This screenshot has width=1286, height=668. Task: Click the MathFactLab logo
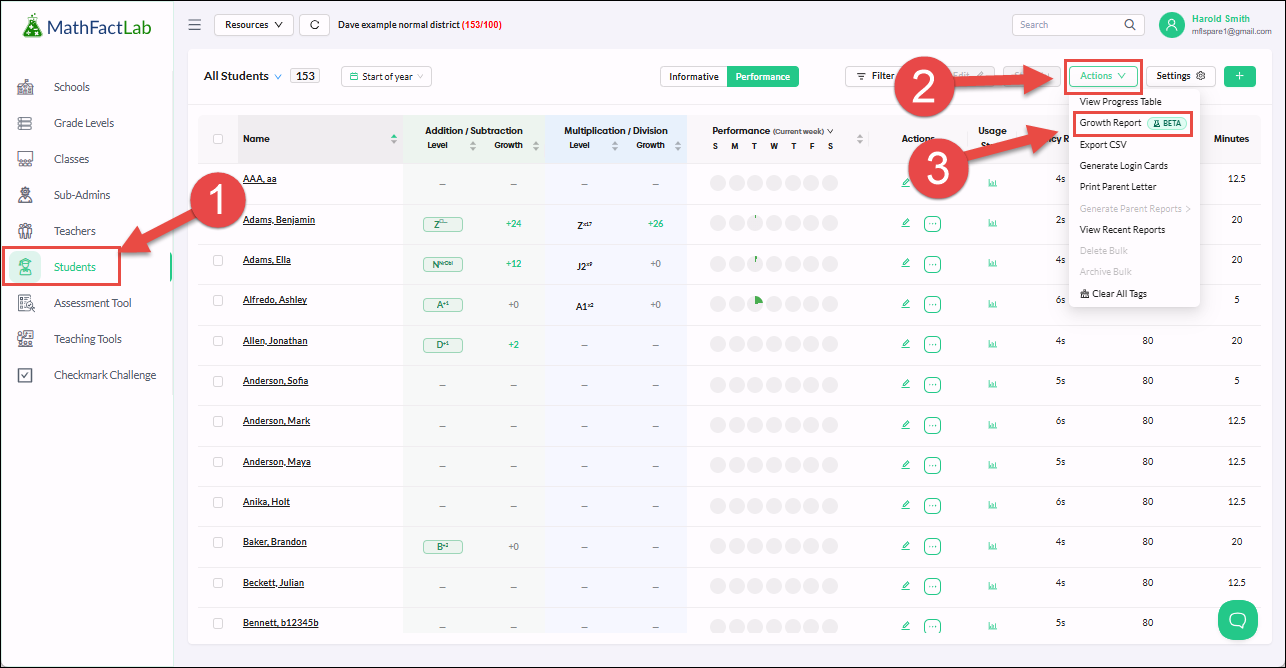pyautogui.click(x=87, y=27)
